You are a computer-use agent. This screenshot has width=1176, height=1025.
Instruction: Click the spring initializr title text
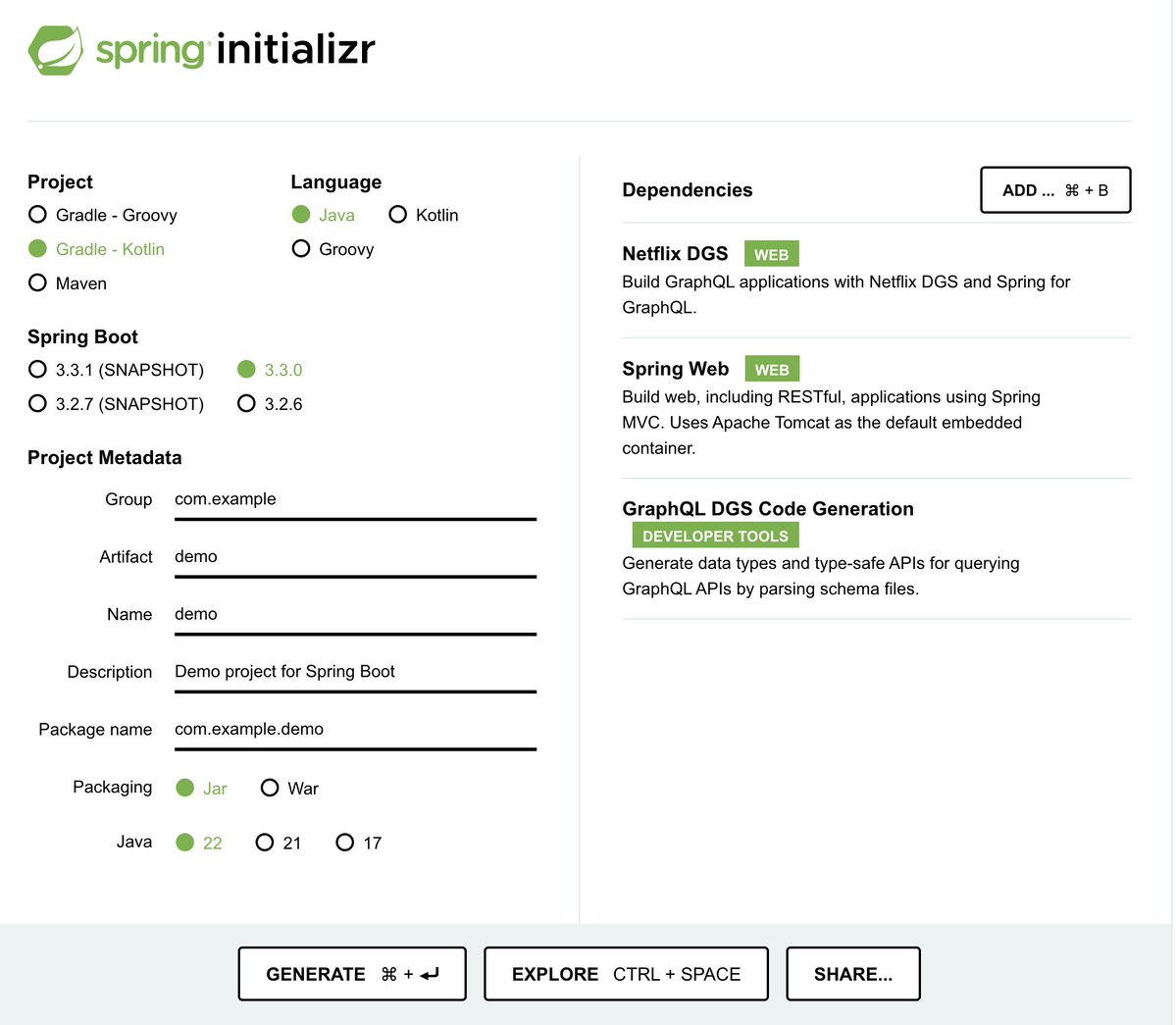click(x=235, y=49)
